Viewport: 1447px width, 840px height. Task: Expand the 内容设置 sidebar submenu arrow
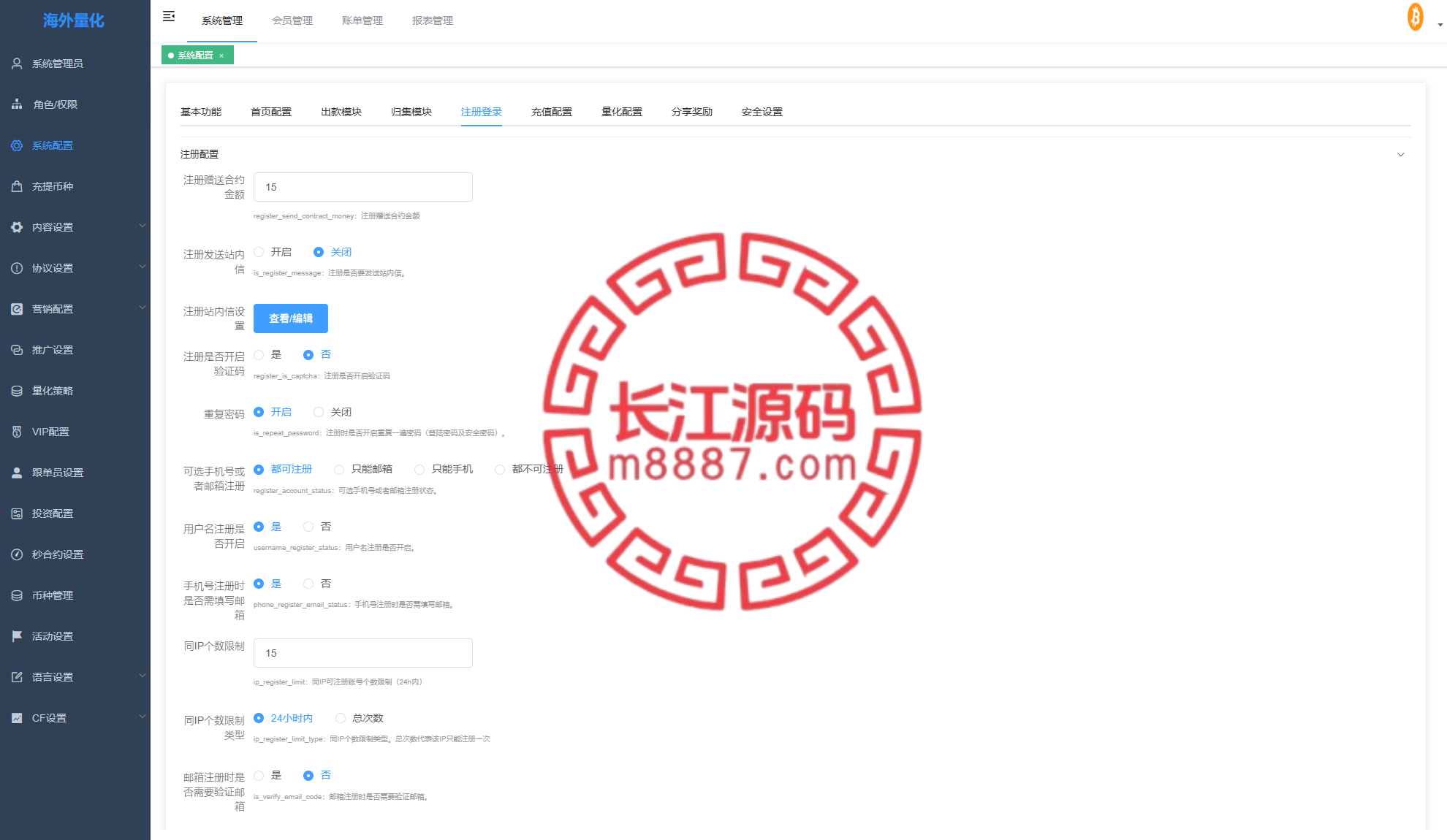click(x=143, y=226)
